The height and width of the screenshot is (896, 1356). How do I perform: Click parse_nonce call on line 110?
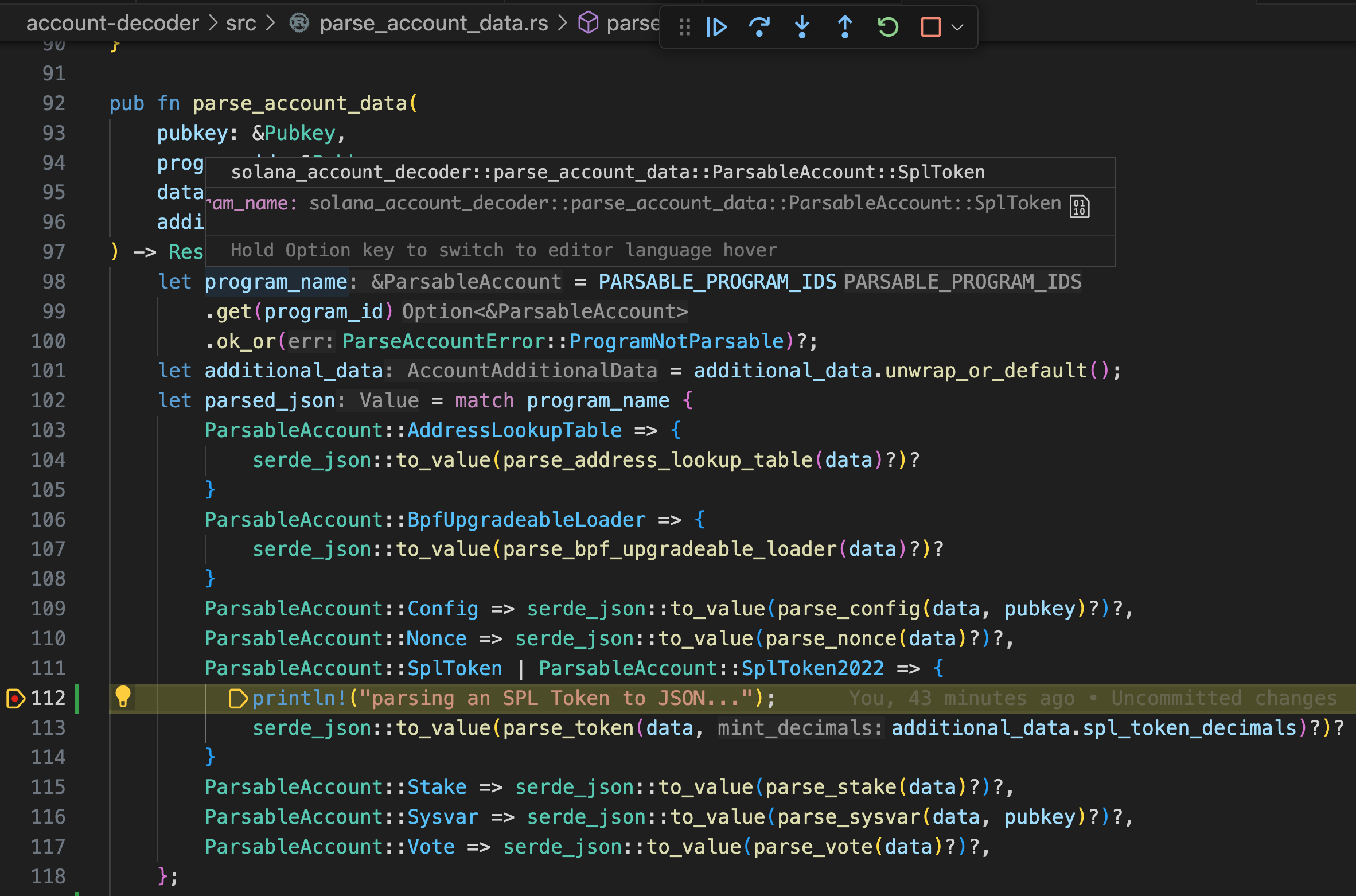point(831,638)
